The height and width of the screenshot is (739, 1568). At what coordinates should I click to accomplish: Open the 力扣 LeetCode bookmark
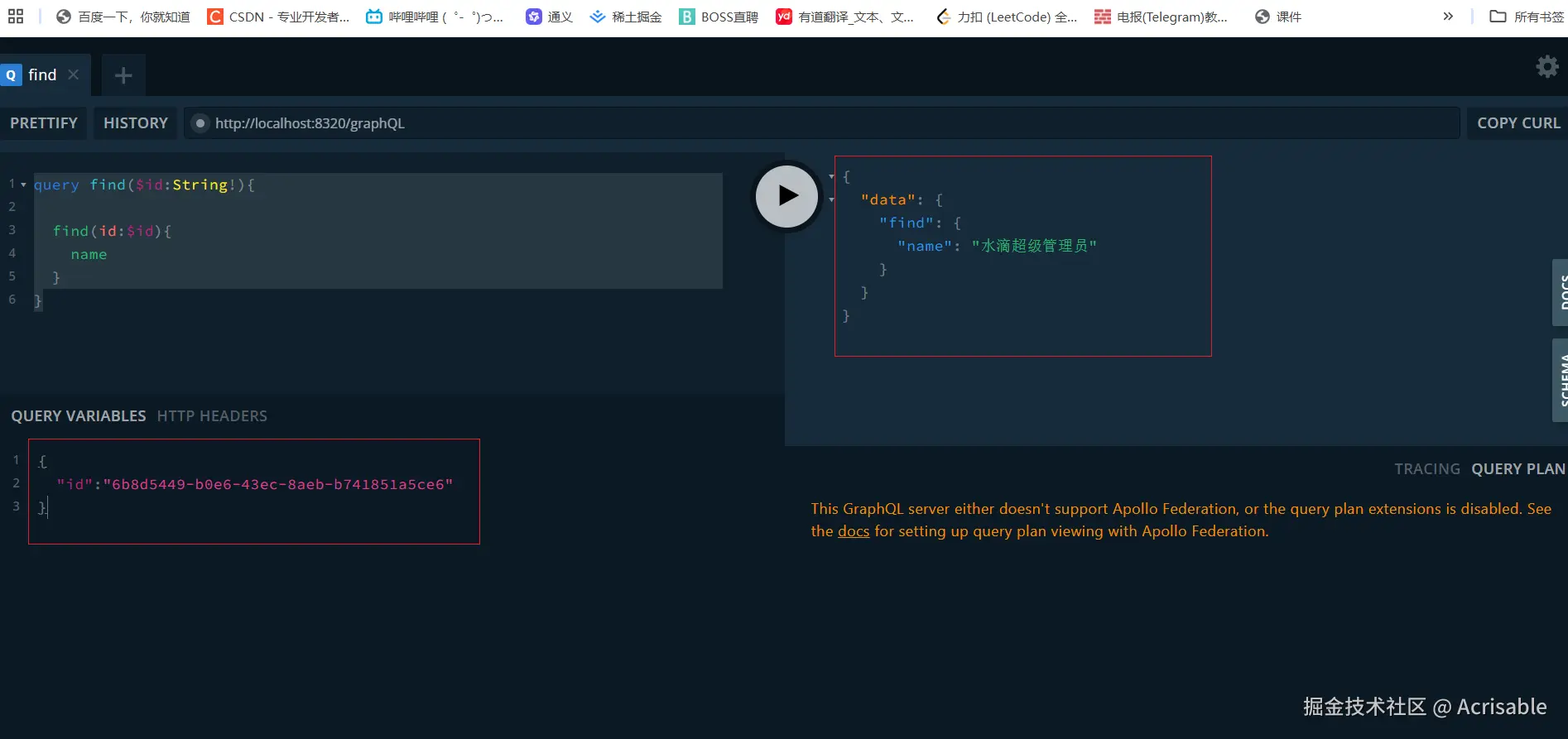coord(1006,17)
